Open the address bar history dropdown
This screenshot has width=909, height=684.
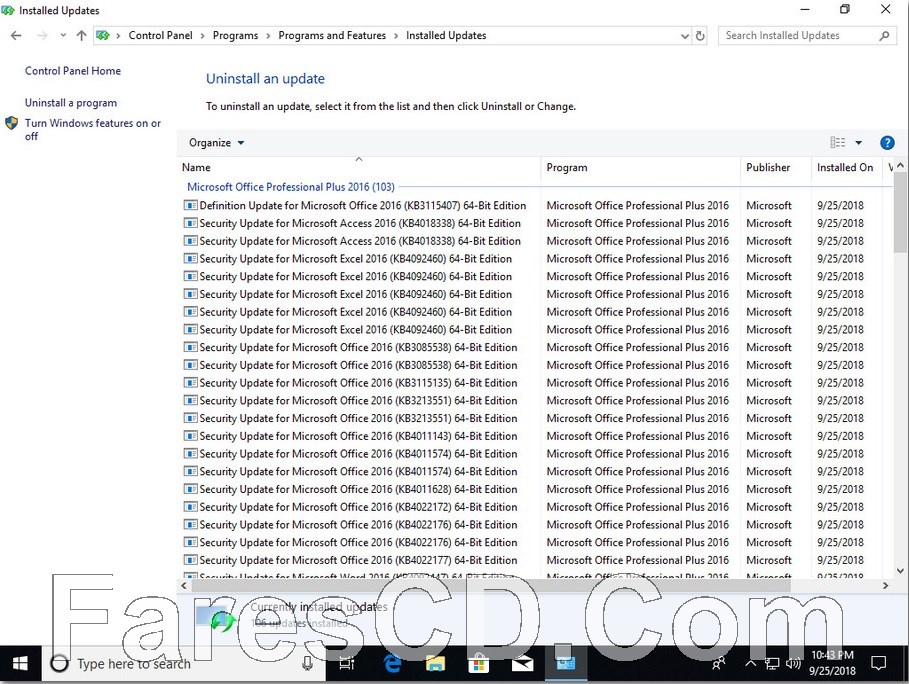point(685,36)
